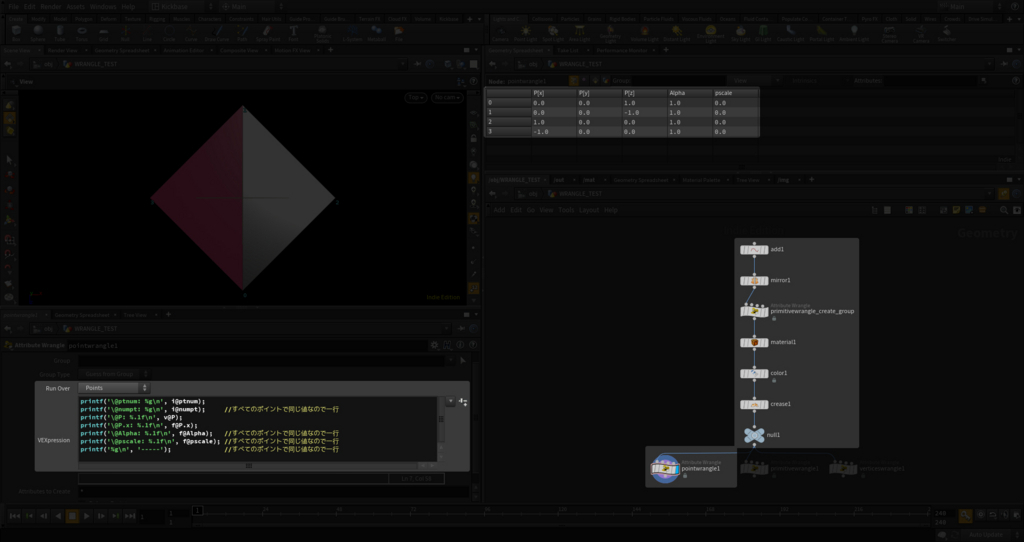Click the Box shelf tool
Viewport: 1024px width, 542px height.
[16, 33]
